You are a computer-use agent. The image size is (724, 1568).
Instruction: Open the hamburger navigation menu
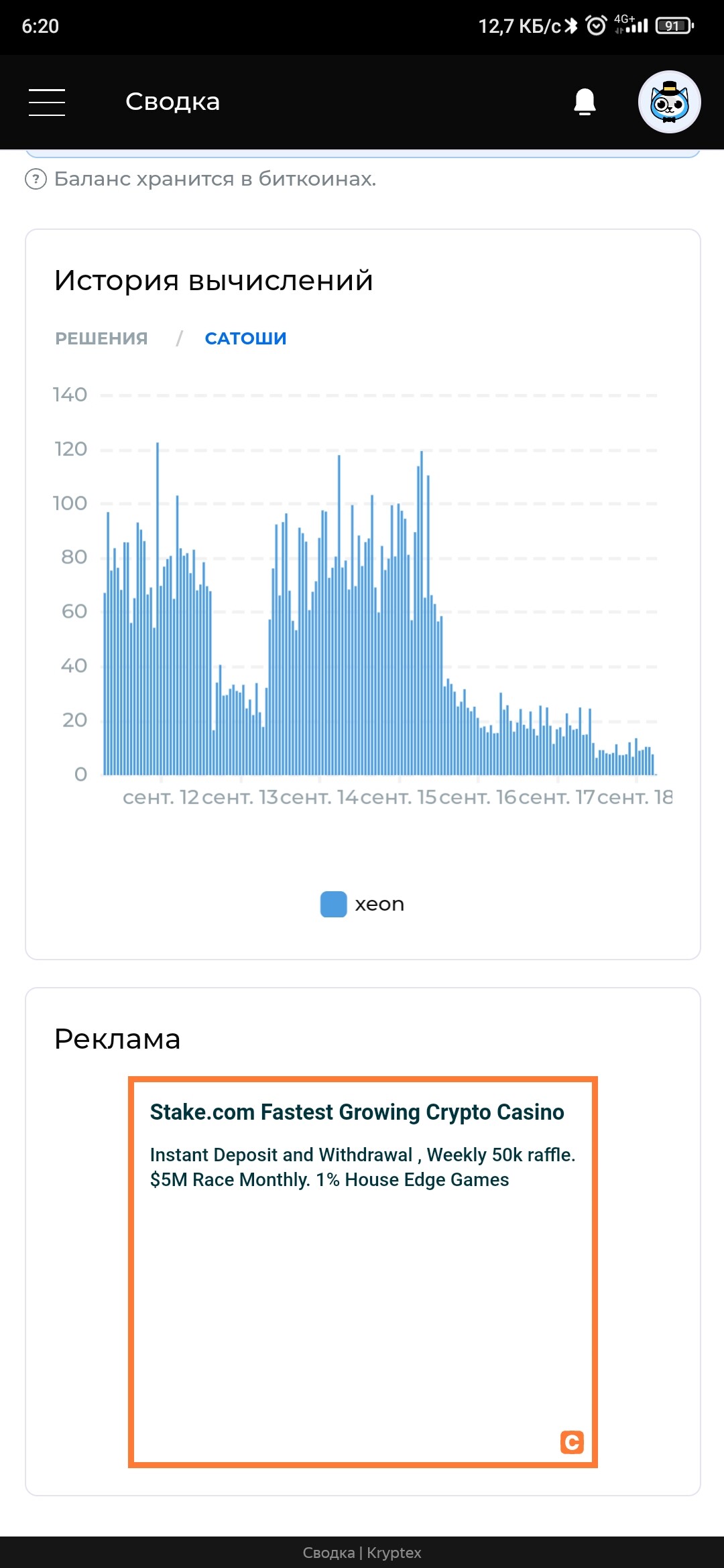click(x=47, y=102)
